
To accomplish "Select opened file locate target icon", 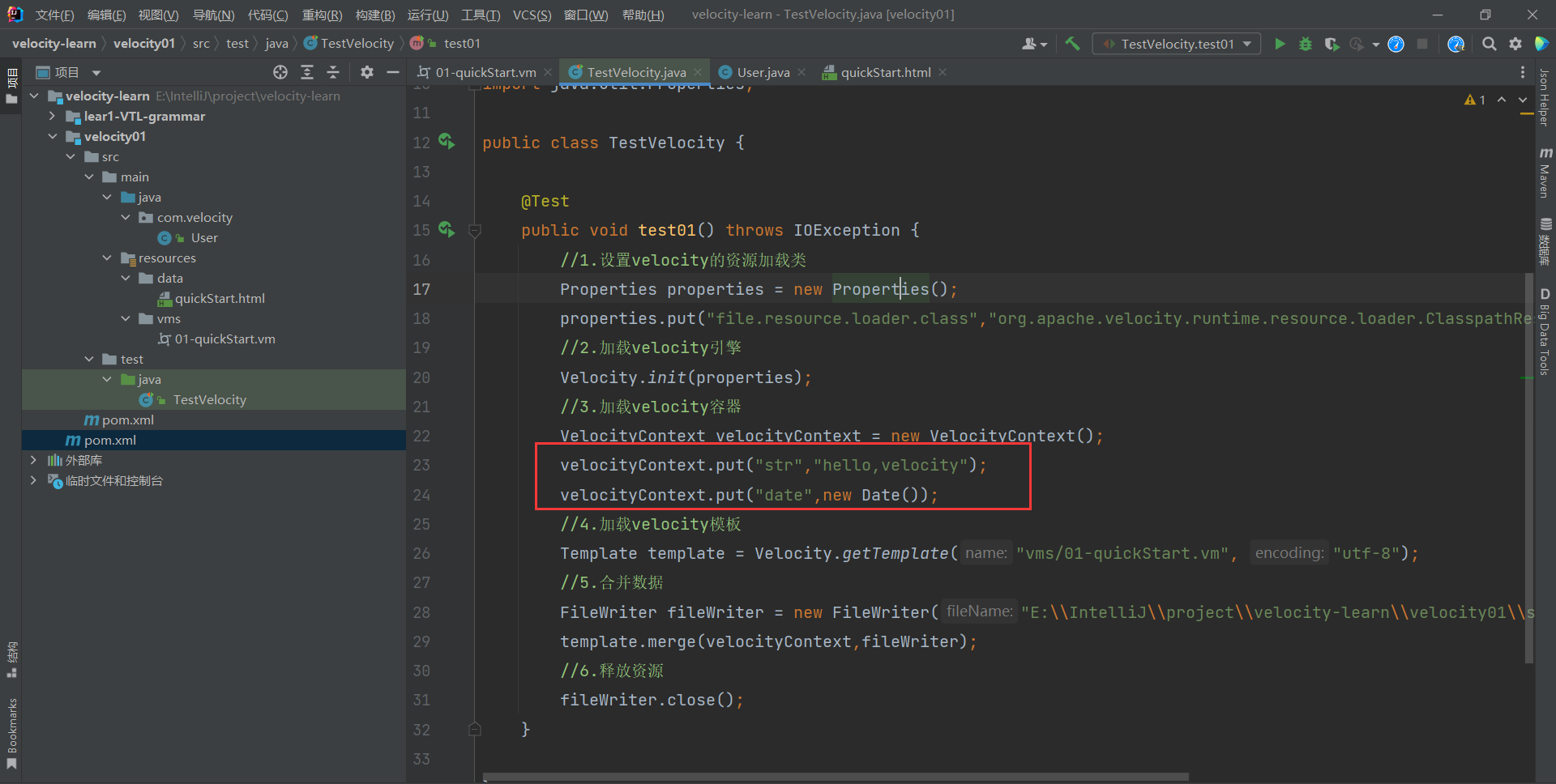I will 280,72.
